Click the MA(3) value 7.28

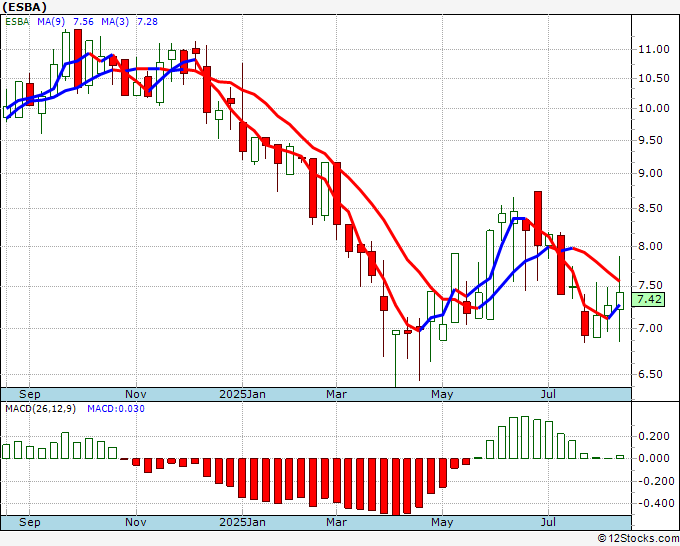click(147, 21)
